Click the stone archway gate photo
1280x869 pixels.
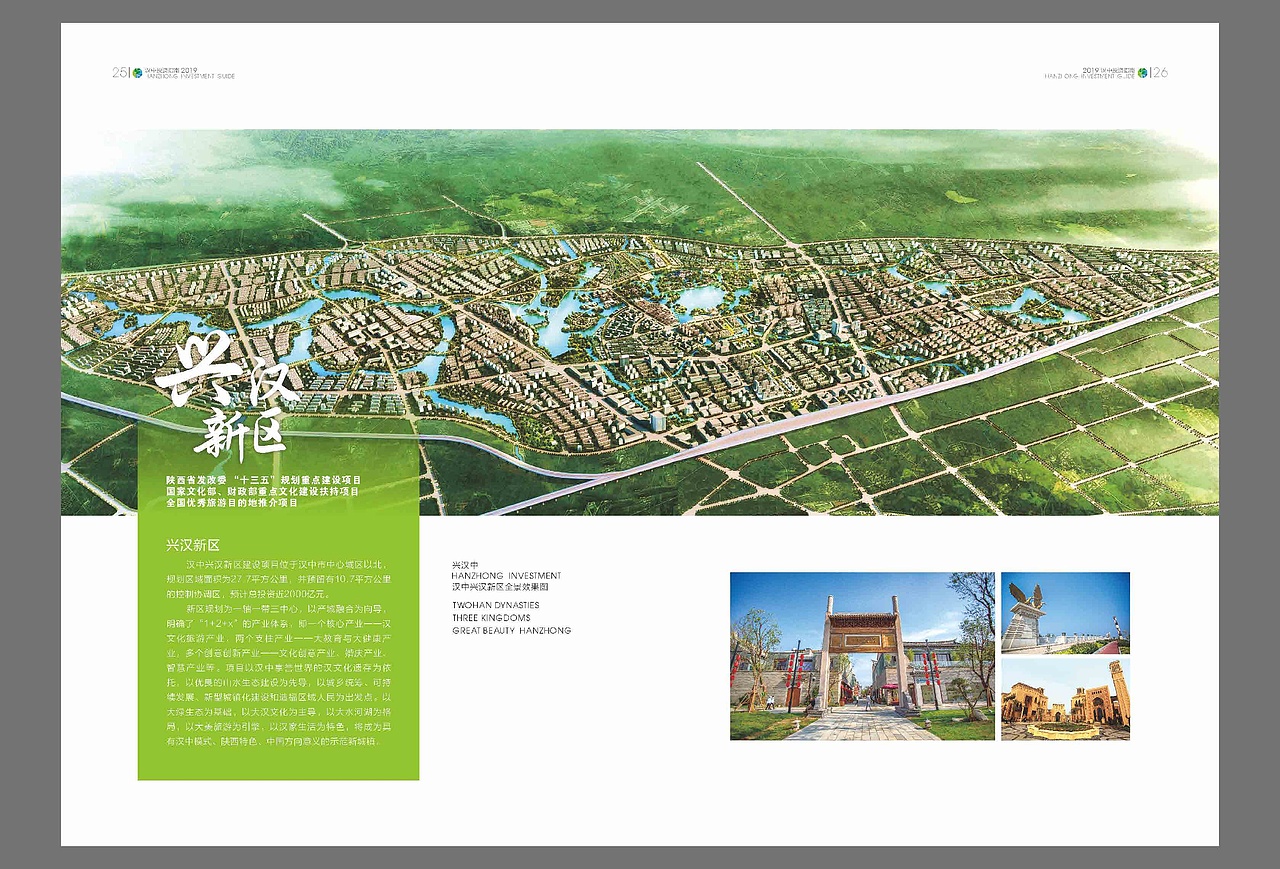[x=862, y=656]
